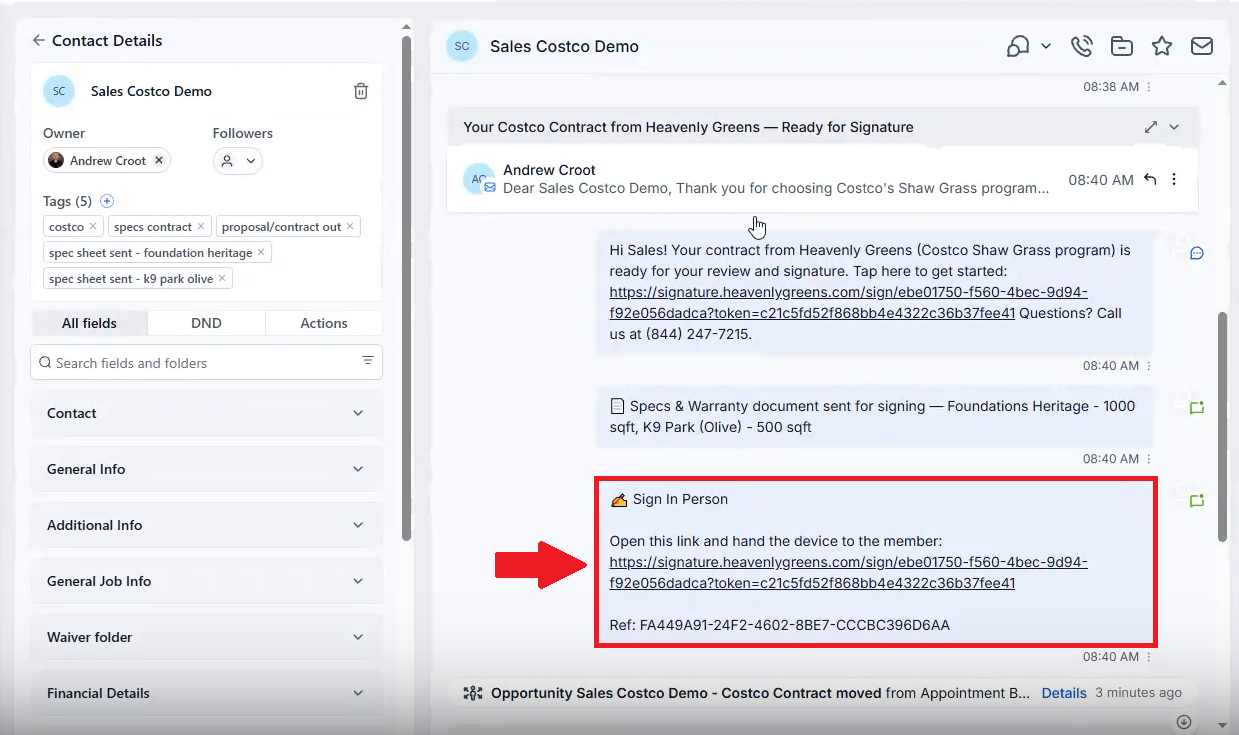Expand the Financial Details section
1239x735 pixels.
[x=206, y=693]
